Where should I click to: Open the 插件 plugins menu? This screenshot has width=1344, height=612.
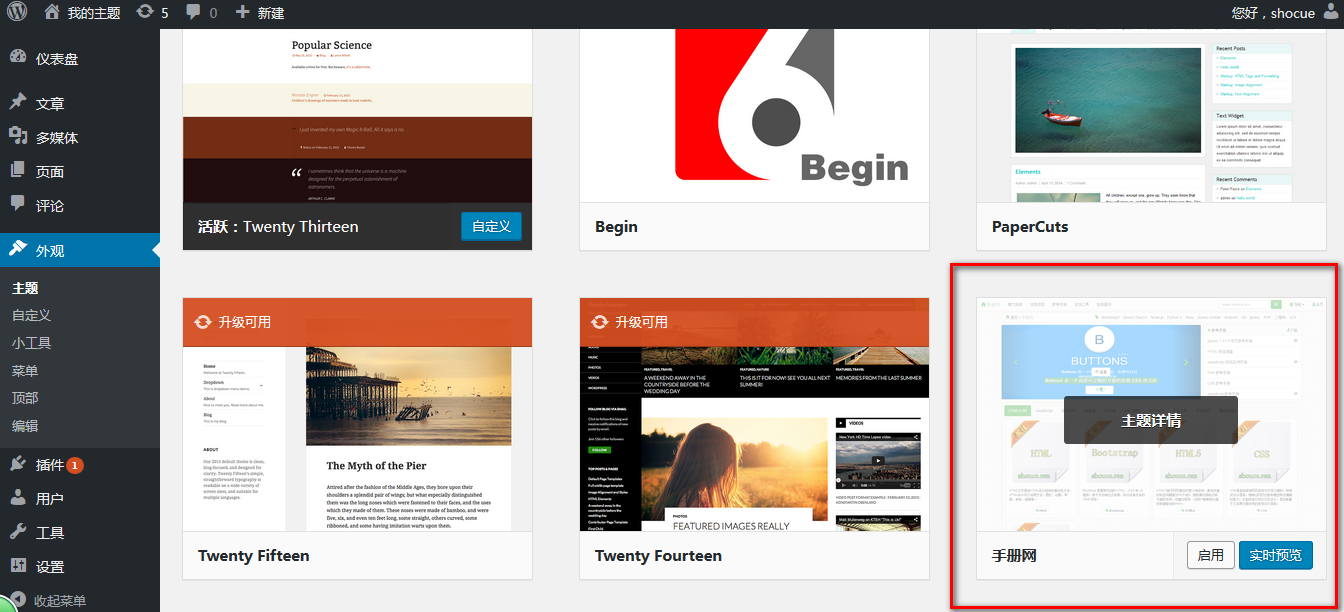click(50, 465)
